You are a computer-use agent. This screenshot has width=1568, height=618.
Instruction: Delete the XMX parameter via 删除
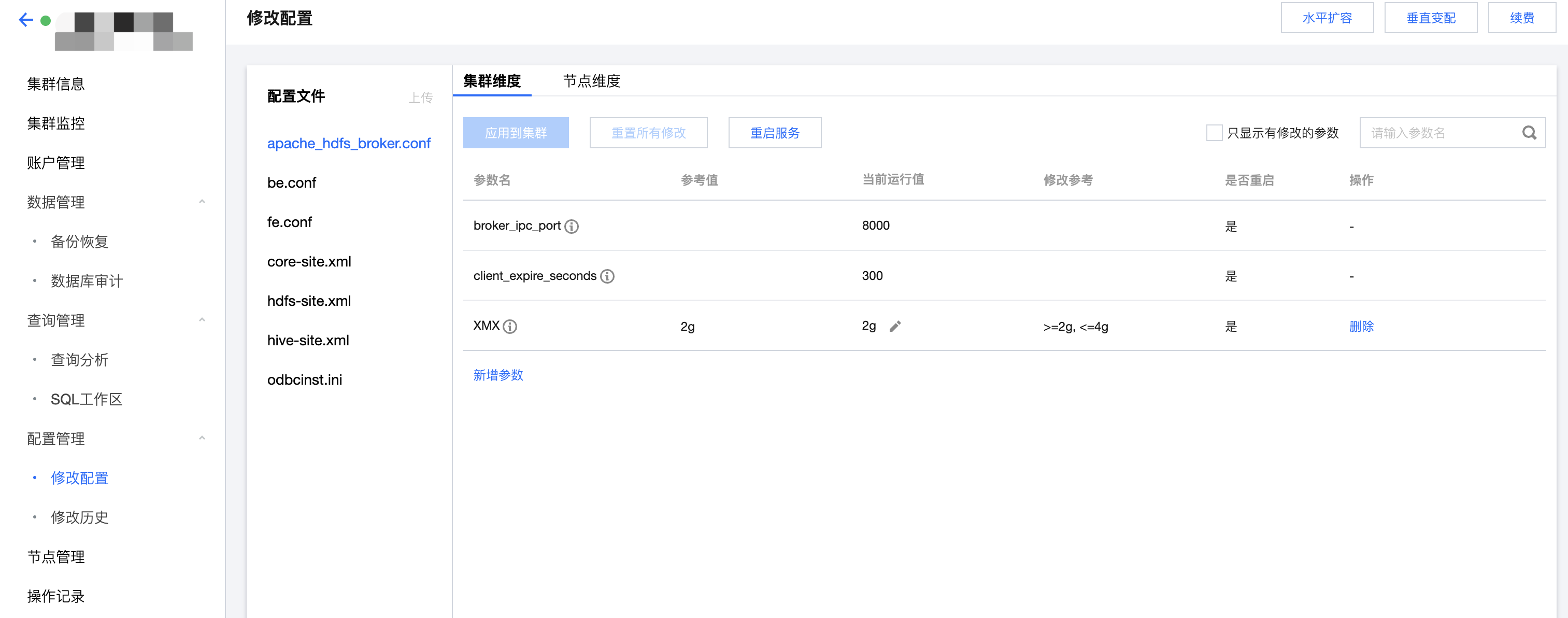1360,326
